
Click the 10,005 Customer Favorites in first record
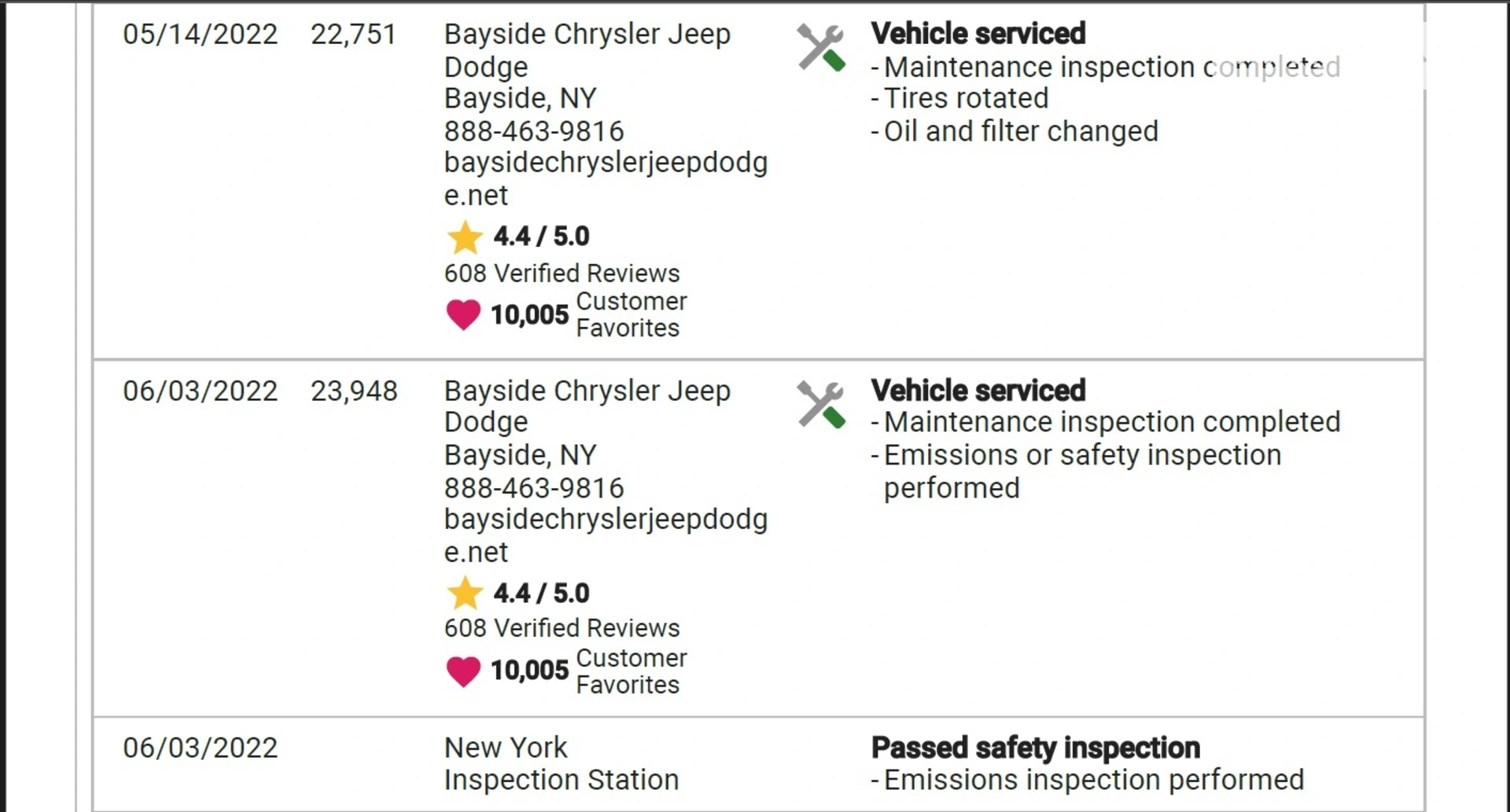click(588, 314)
